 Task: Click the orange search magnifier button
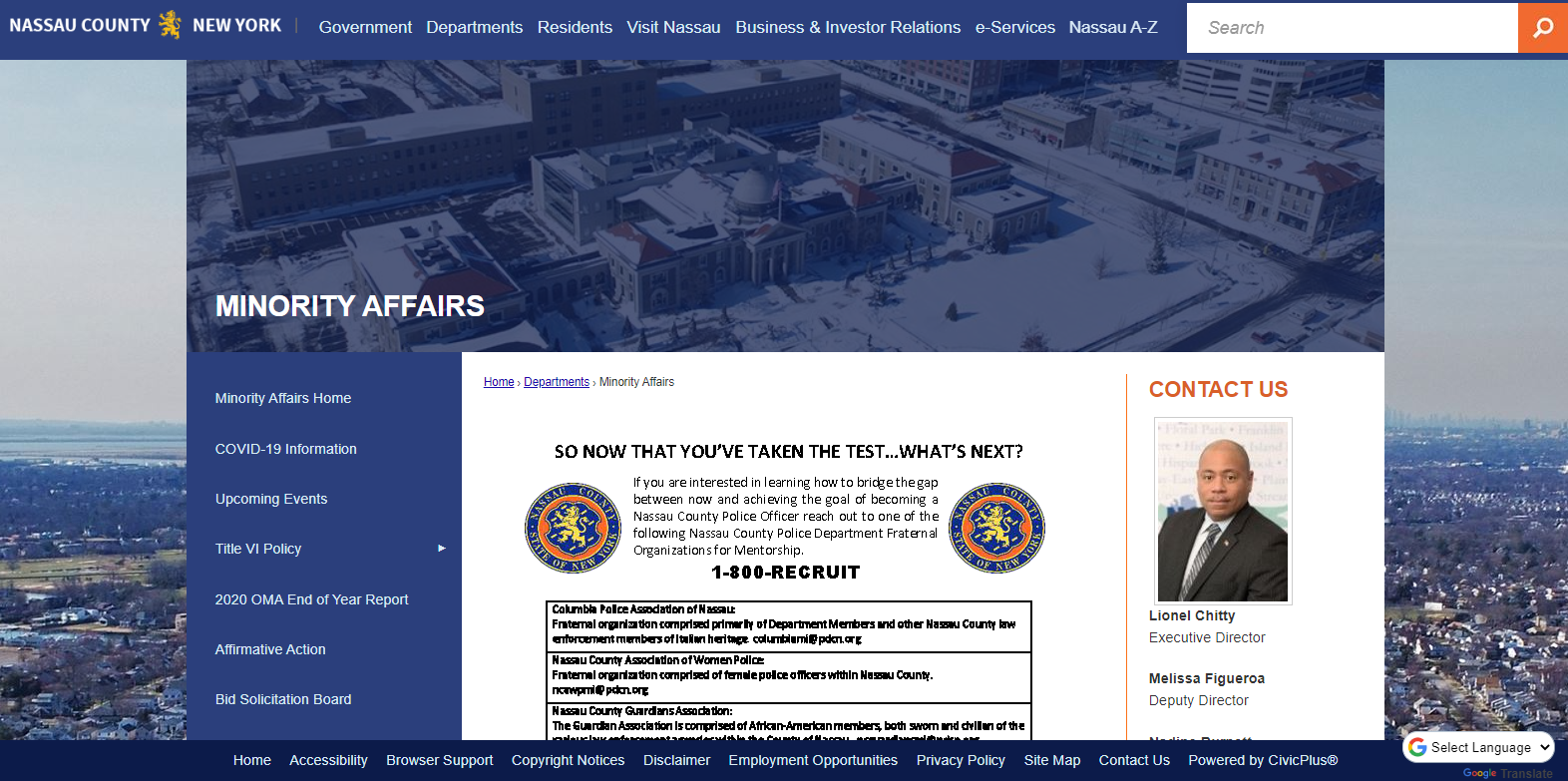[1542, 27]
